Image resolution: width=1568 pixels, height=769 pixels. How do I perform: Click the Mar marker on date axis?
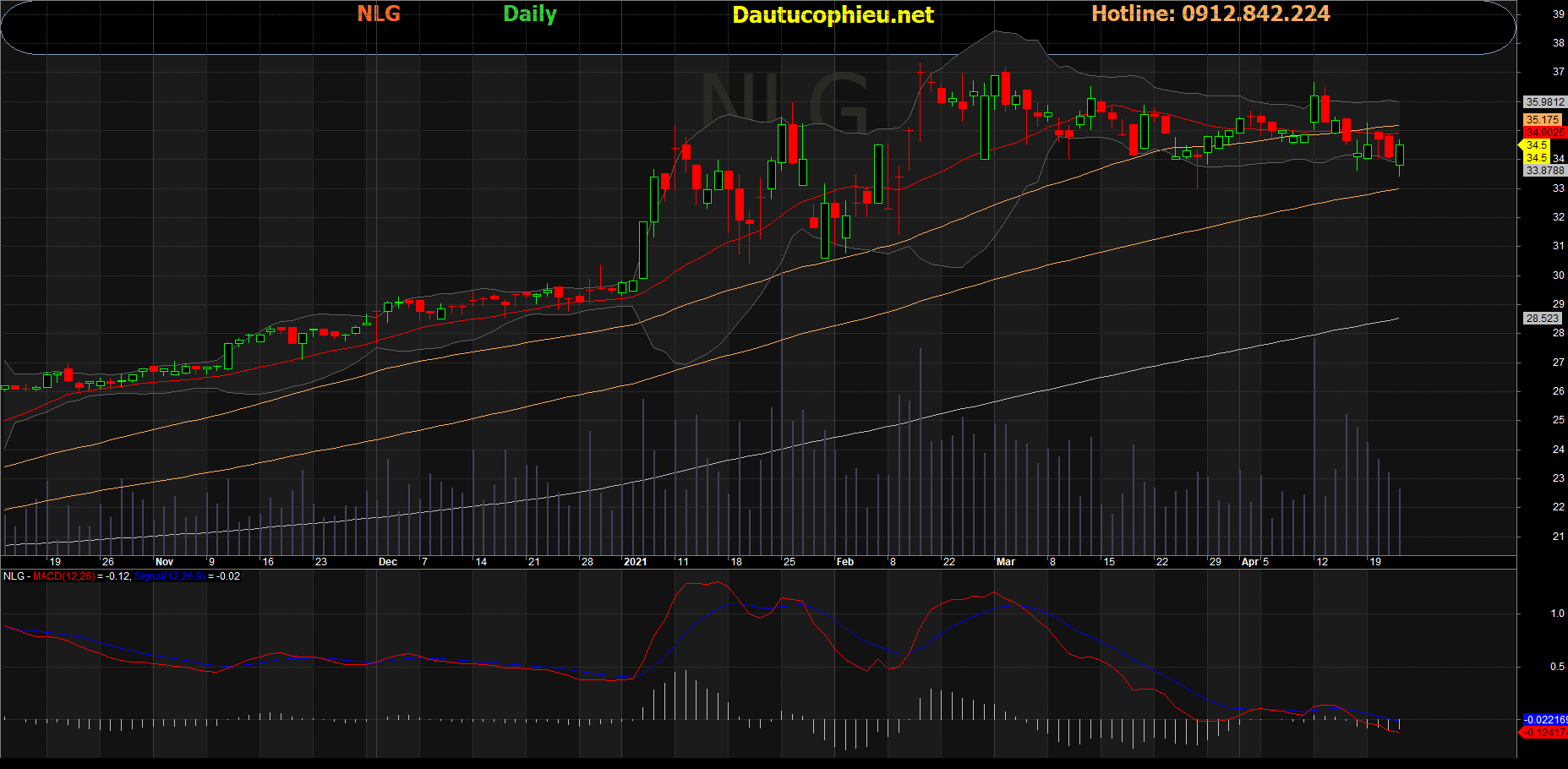(x=1005, y=562)
